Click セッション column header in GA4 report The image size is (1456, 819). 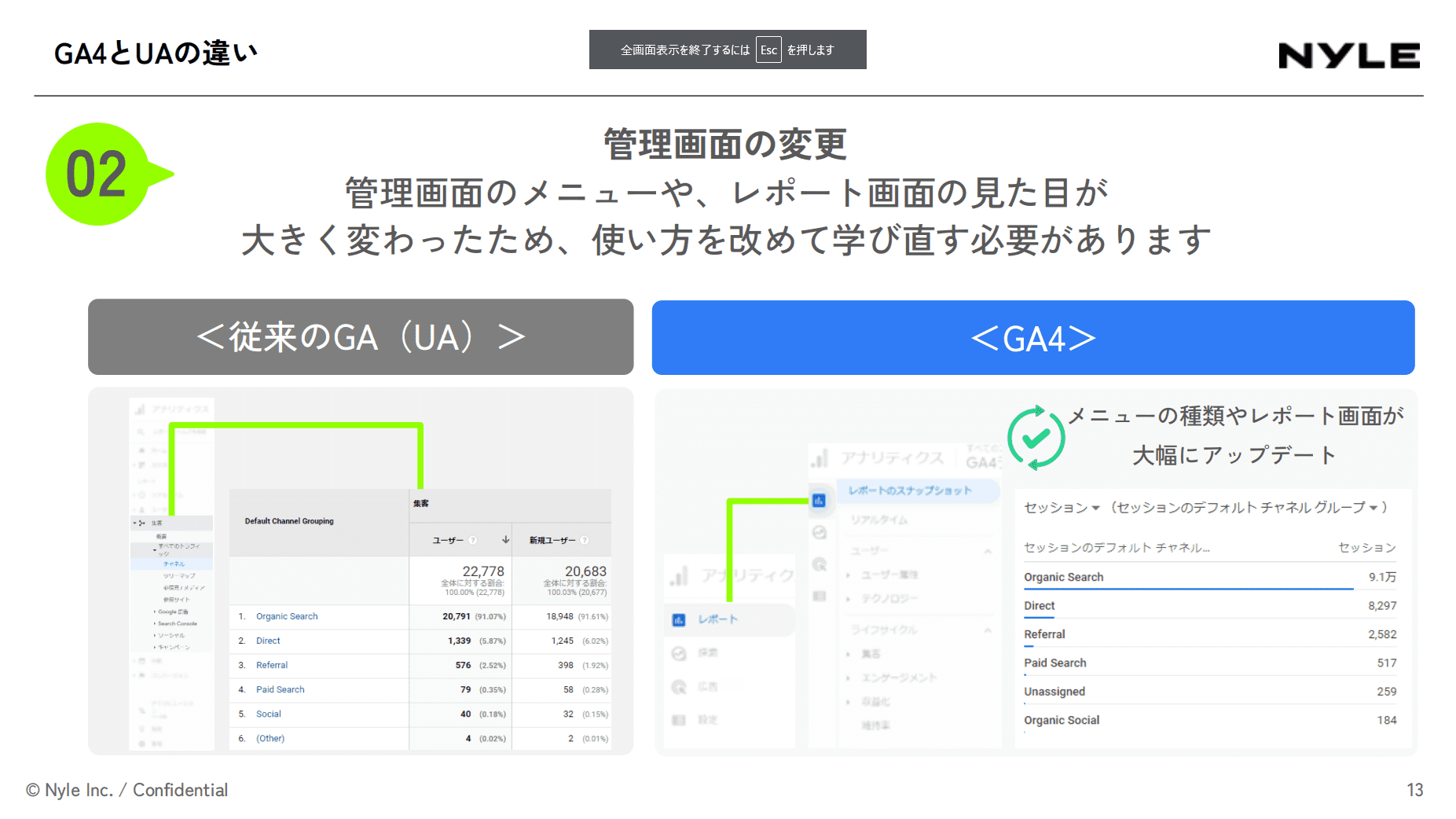[1367, 548]
